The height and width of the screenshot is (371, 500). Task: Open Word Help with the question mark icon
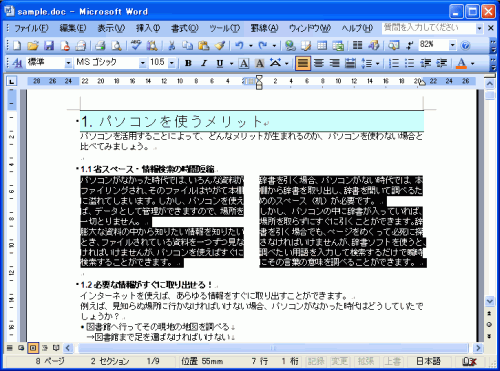coord(465,45)
